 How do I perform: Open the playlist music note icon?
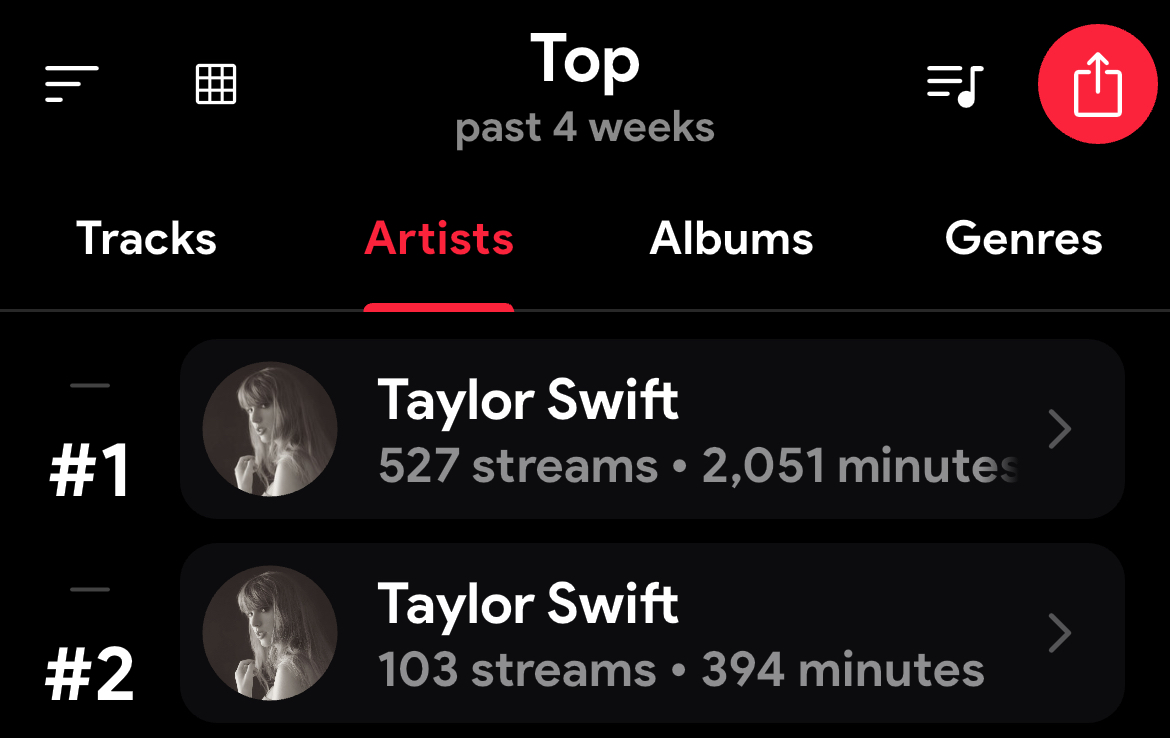955,86
